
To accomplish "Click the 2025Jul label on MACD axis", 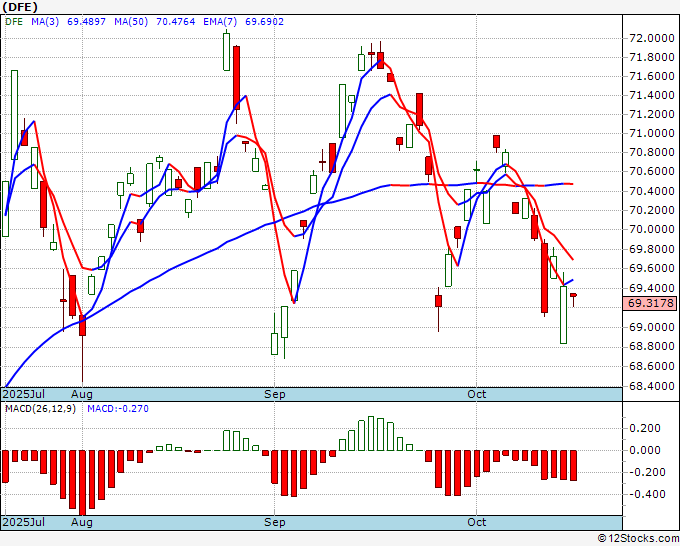I will coord(24,522).
